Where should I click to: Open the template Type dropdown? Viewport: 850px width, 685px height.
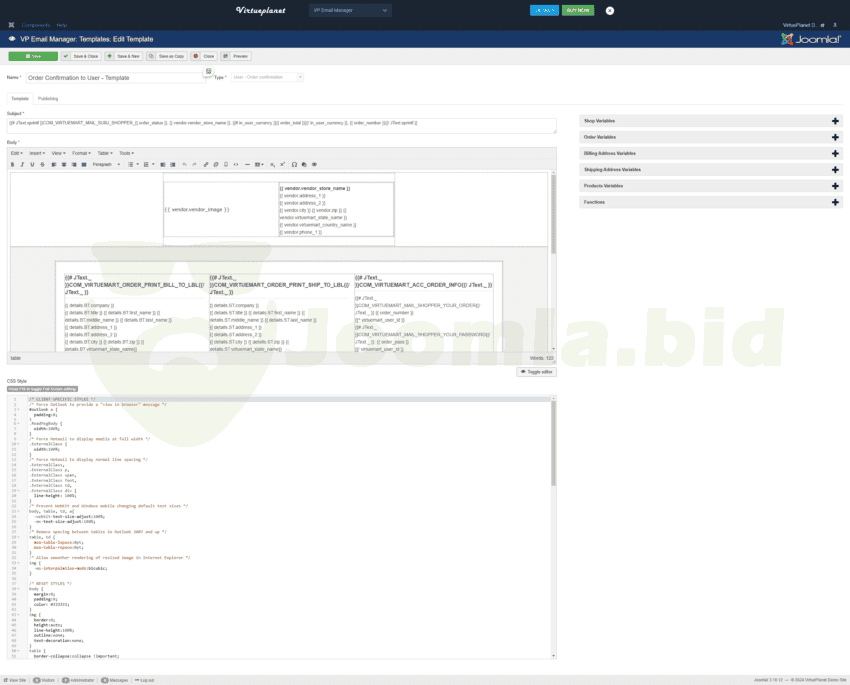coord(267,77)
